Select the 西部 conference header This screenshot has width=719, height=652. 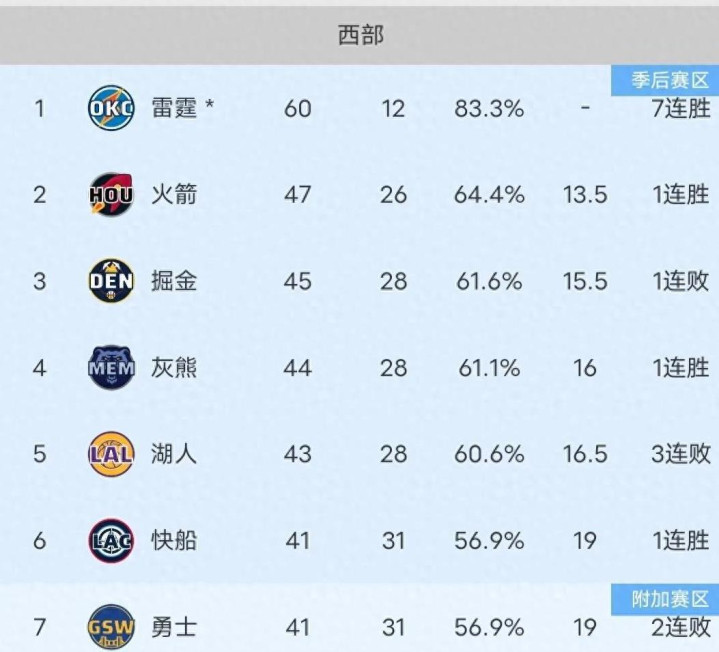click(x=360, y=35)
